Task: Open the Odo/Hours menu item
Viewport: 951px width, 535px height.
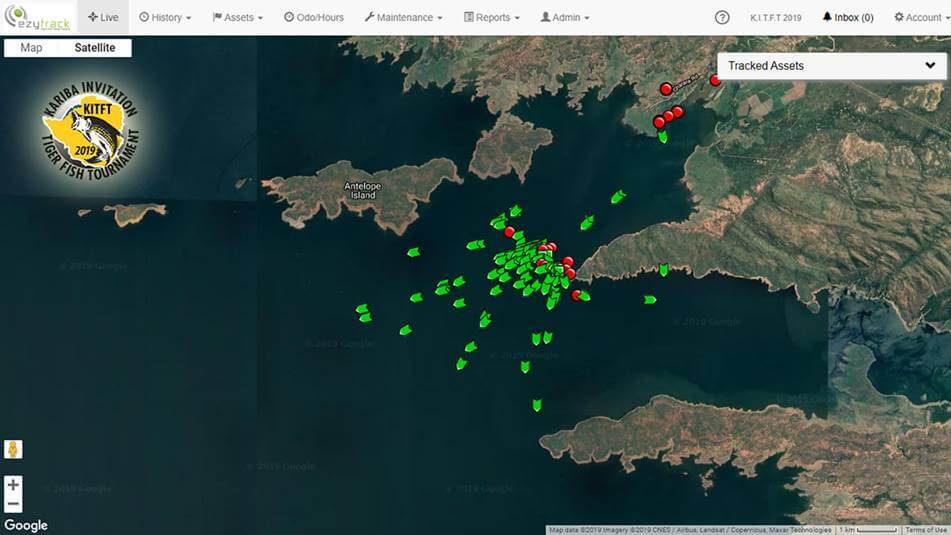Action: pos(313,17)
